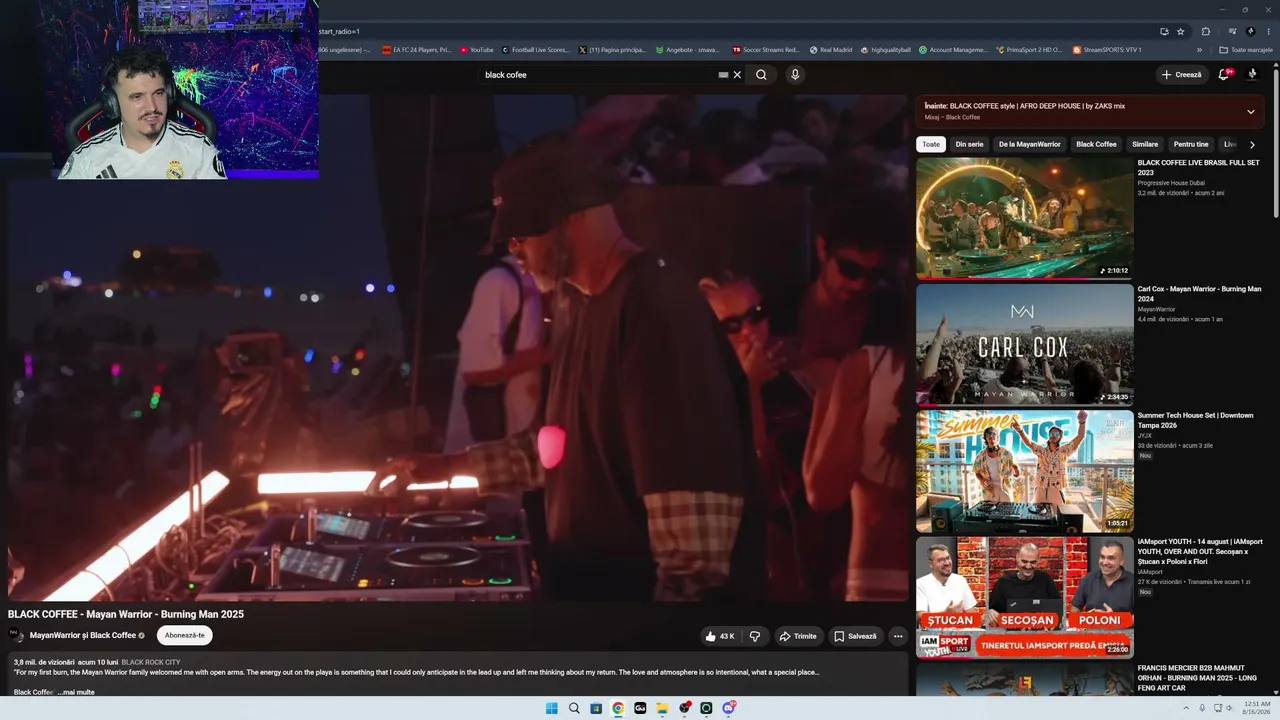Image resolution: width=1280 pixels, height=720 pixels.
Task: Open the Windows Start menu
Action: (x=552, y=708)
